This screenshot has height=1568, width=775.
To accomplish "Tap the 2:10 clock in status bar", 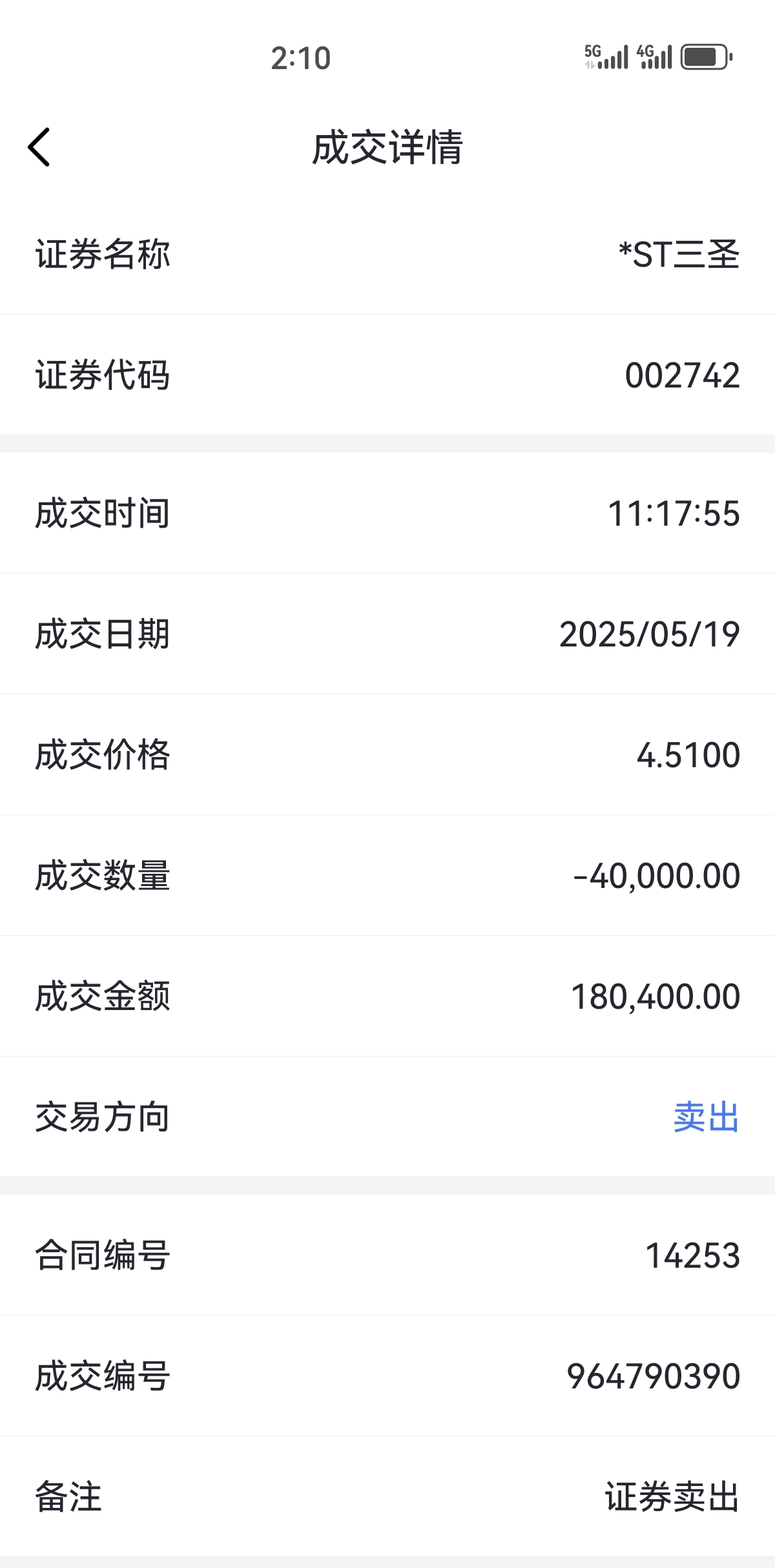I will pos(301,58).
